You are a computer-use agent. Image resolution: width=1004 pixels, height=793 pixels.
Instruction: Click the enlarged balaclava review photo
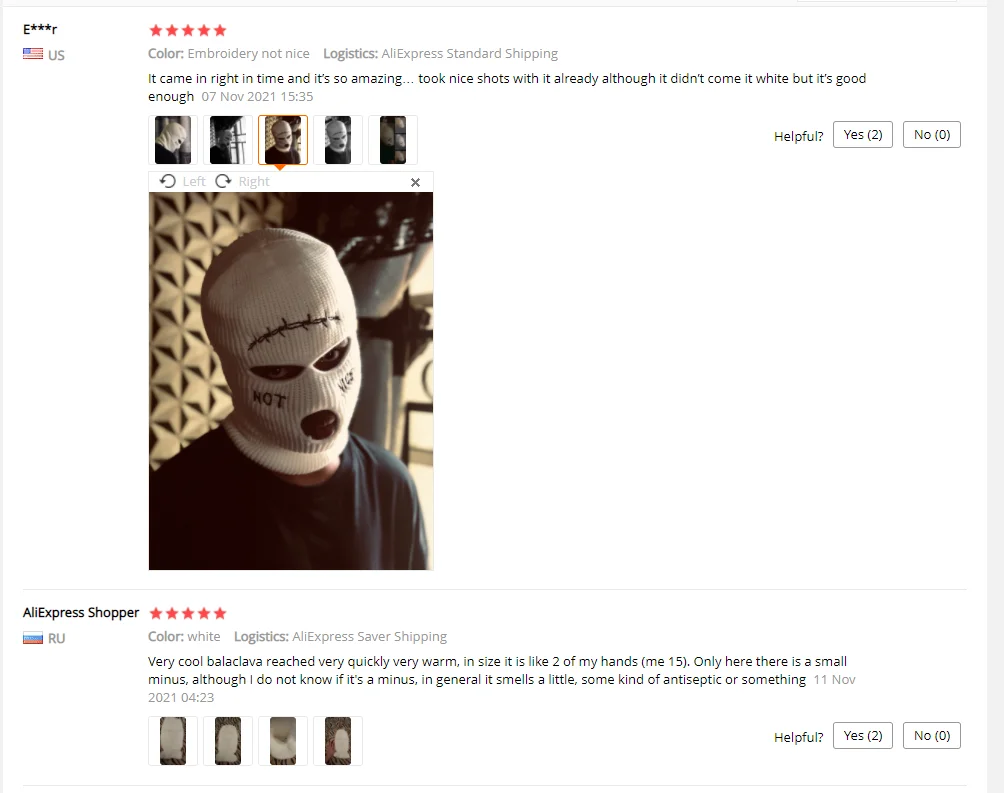click(x=291, y=381)
